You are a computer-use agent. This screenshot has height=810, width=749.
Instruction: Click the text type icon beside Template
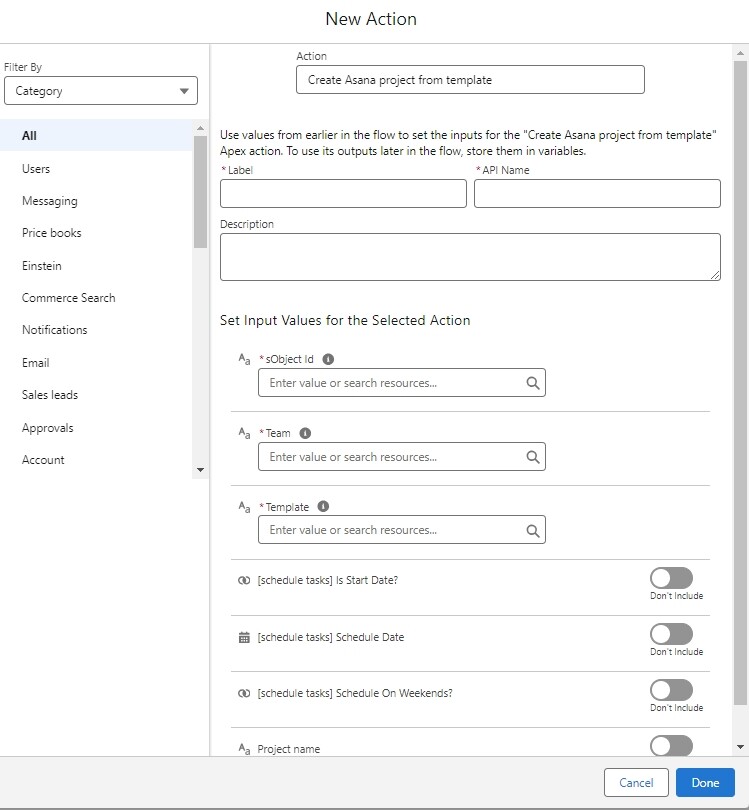(x=244, y=507)
